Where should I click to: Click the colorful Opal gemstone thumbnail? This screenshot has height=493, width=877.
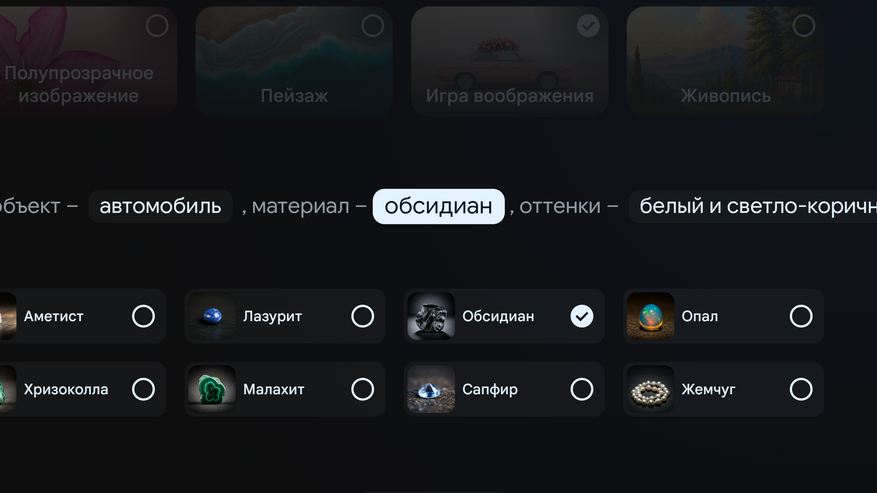650,316
